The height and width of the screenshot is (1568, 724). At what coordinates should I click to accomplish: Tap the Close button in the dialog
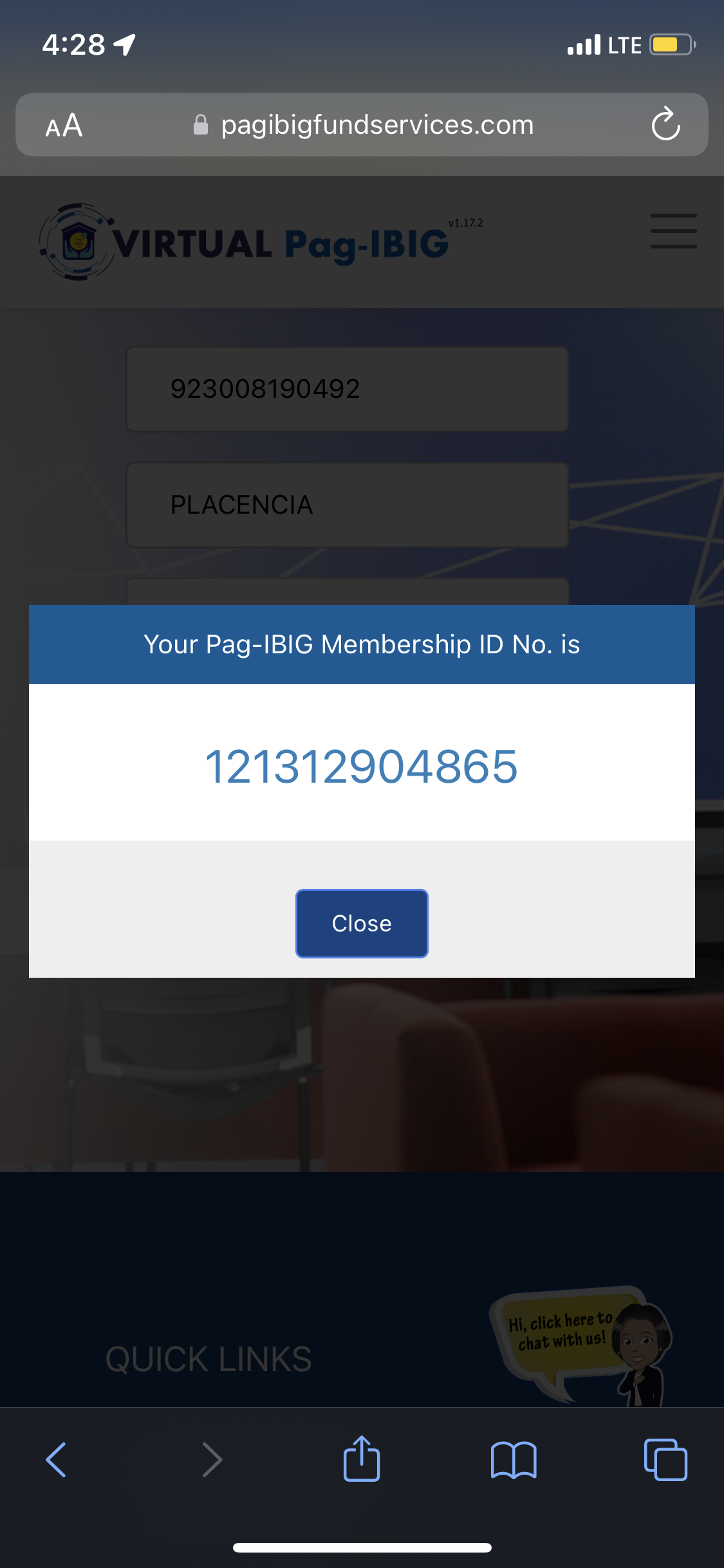pos(362,923)
